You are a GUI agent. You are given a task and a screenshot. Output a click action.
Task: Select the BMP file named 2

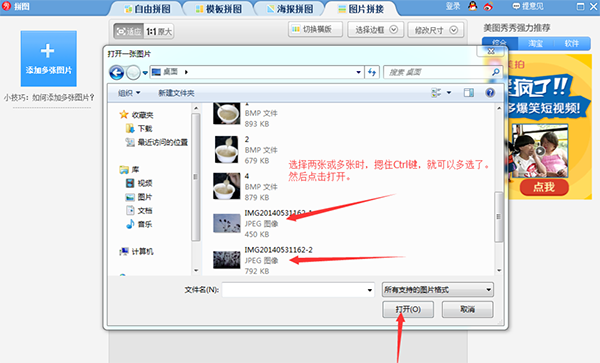pos(247,150)
